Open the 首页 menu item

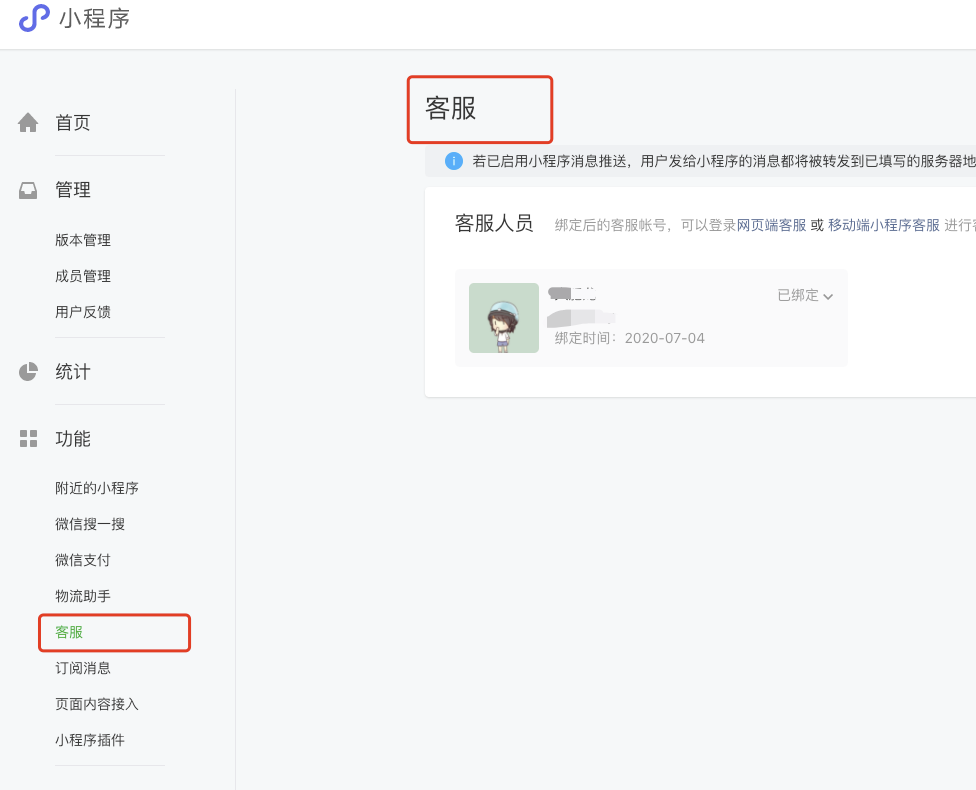(73, 123)
